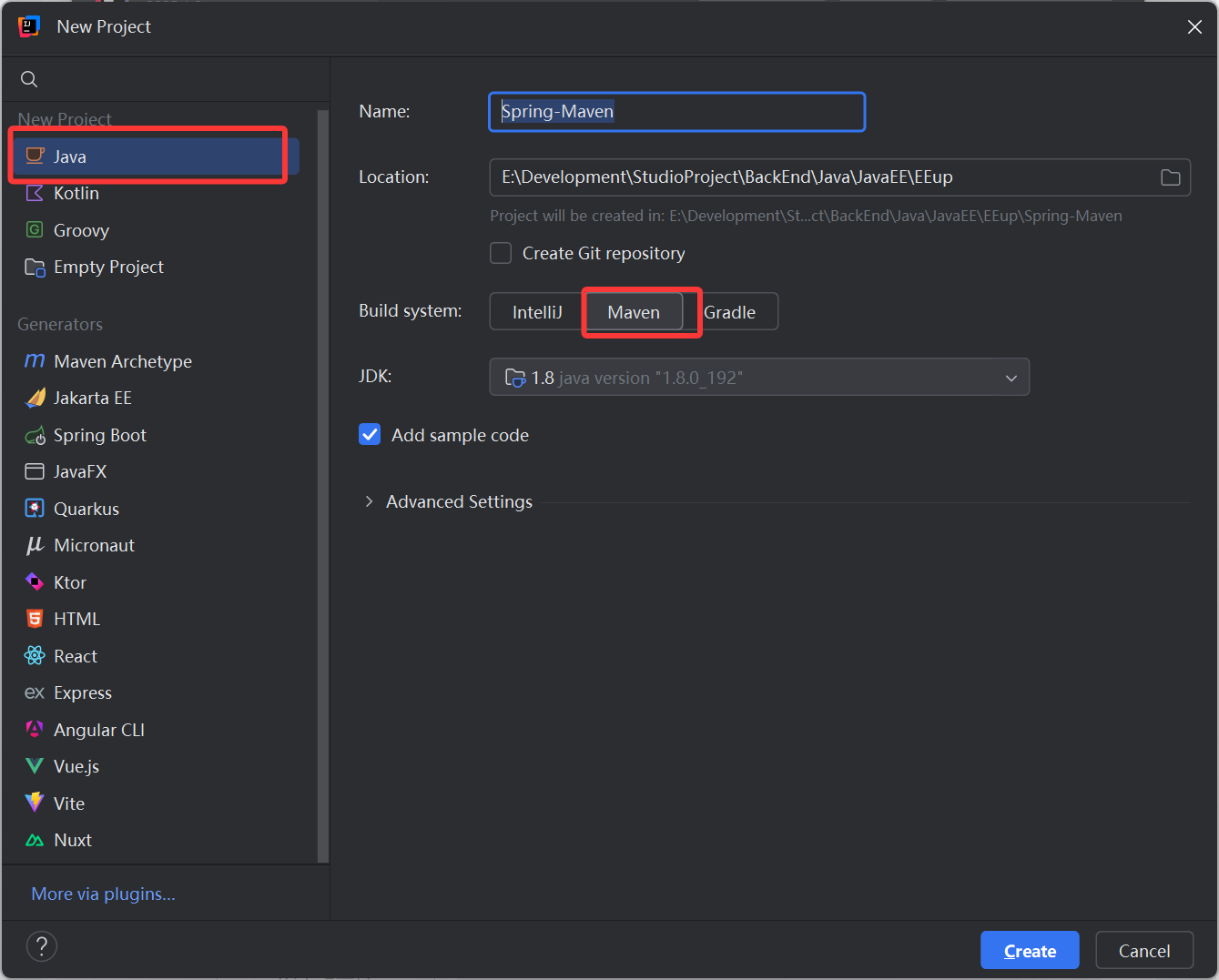Click the JavaFX window icon
Screen dimensions: 1219x980
pyautogui.click(x=35, y=471)
